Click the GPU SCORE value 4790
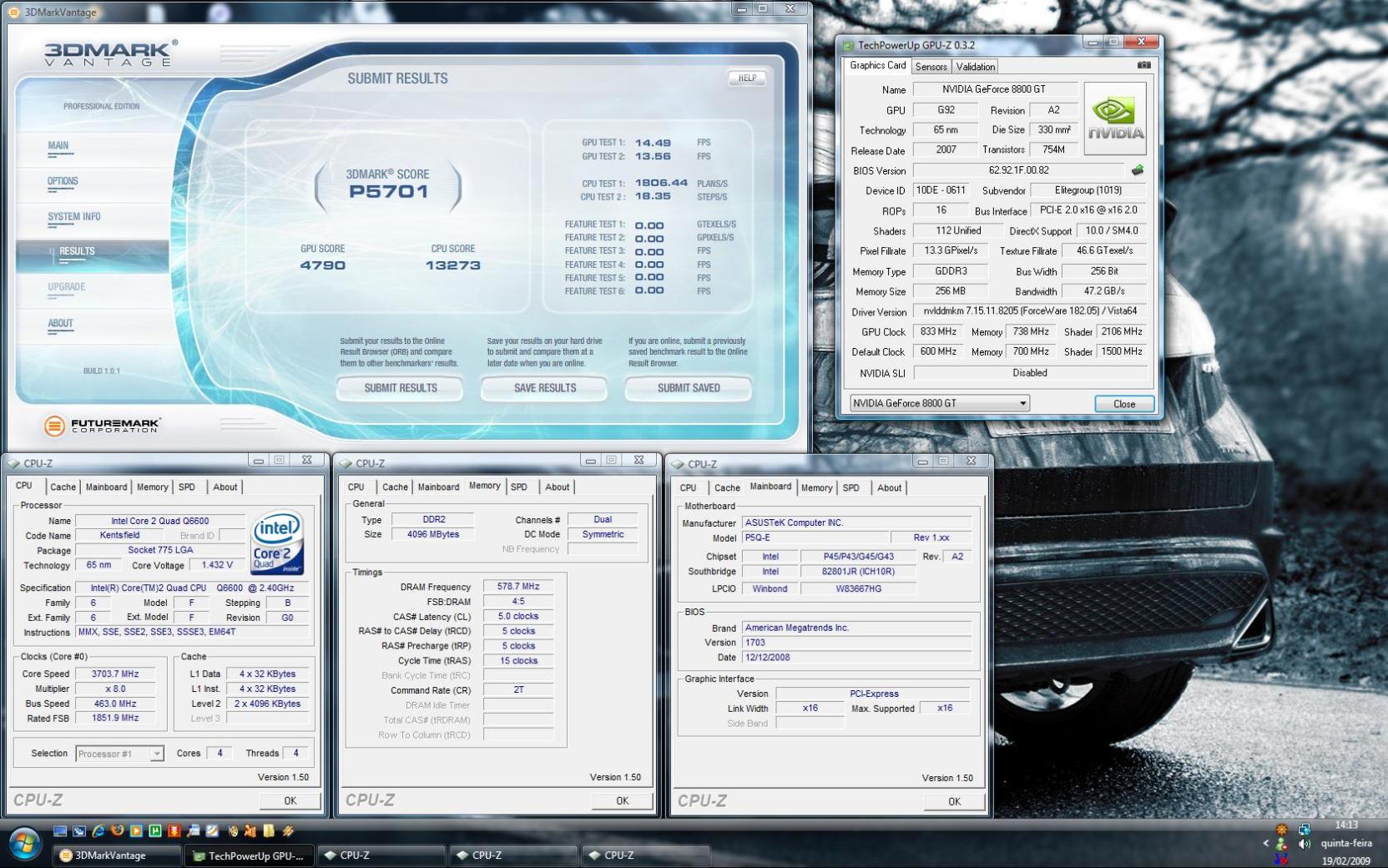The image size is (1388, 868). coord(322,265)
